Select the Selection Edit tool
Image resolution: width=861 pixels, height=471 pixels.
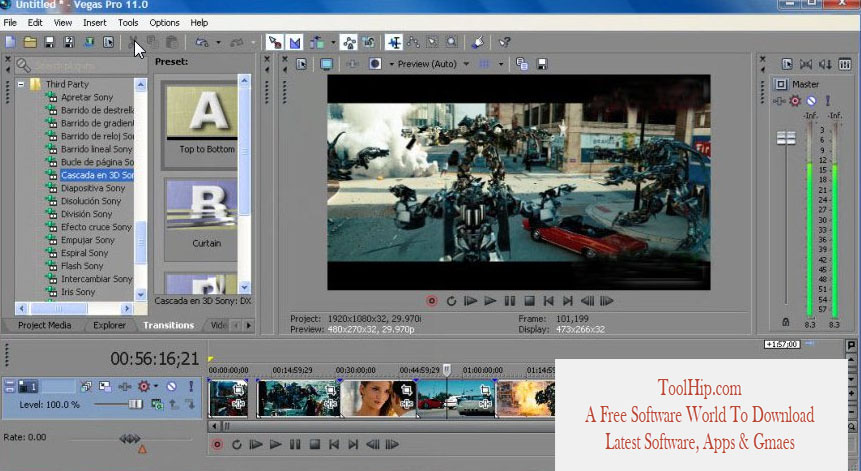click(x=432, y=42)
